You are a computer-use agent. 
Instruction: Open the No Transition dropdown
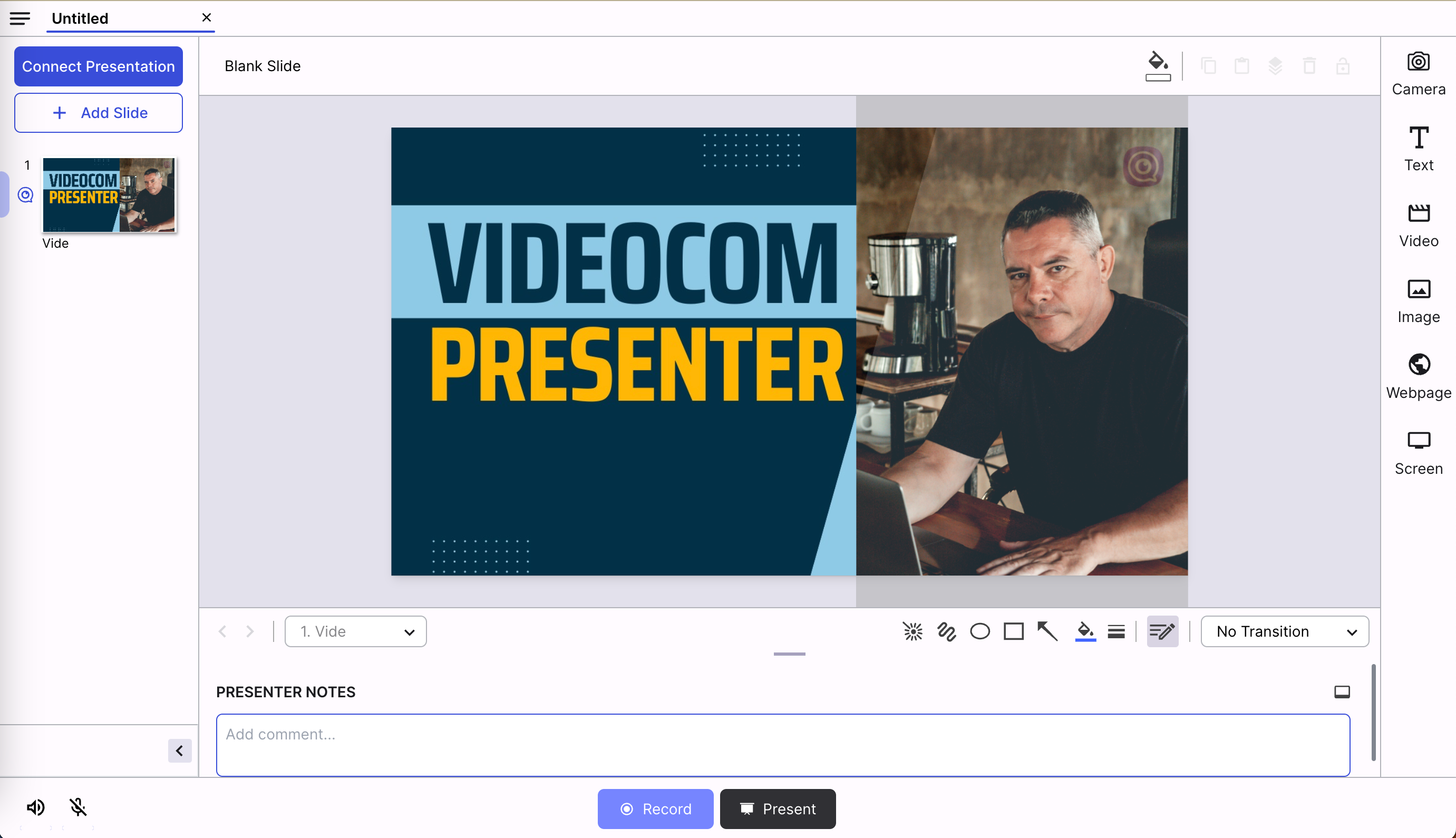1284,631
